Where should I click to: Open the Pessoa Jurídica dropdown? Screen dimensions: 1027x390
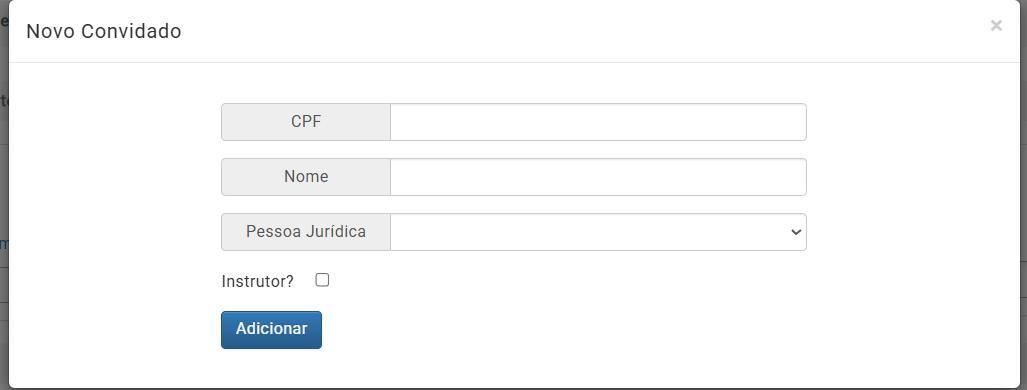598,232
